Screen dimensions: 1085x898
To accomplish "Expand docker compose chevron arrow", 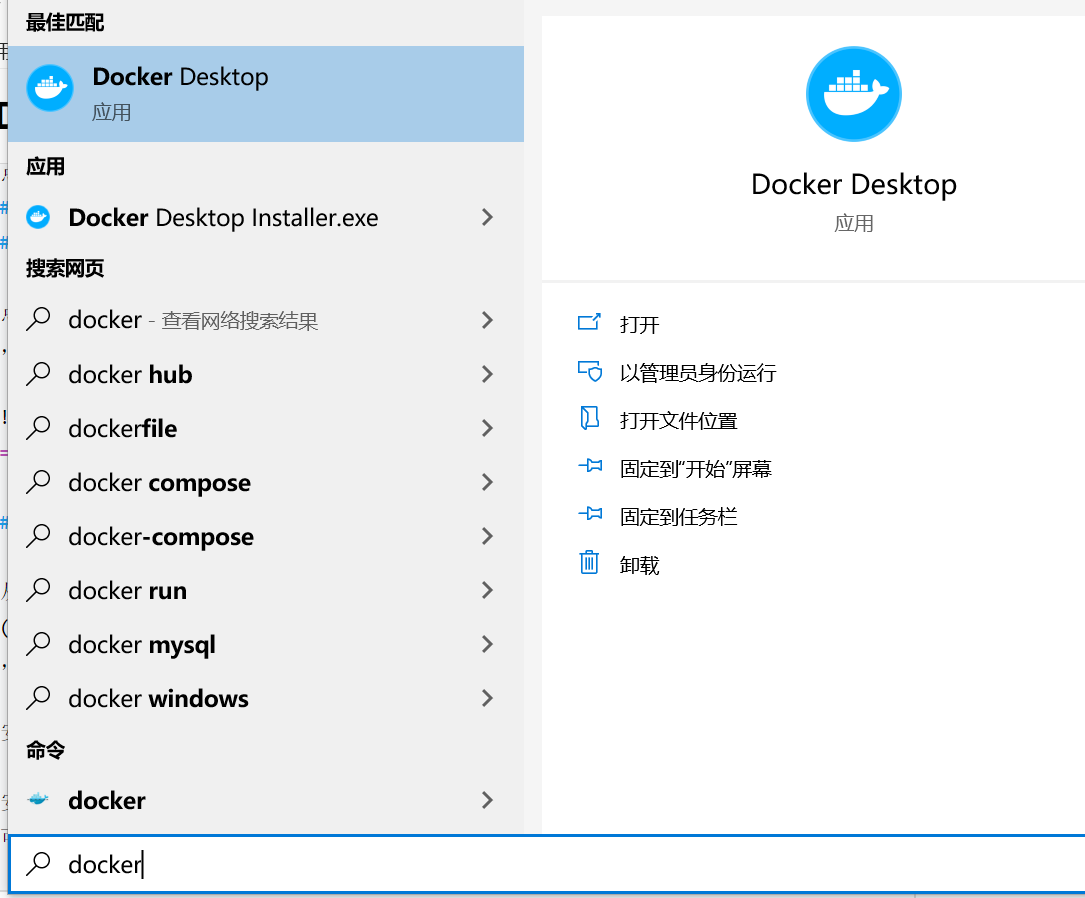I will click(x=487, y=482).
